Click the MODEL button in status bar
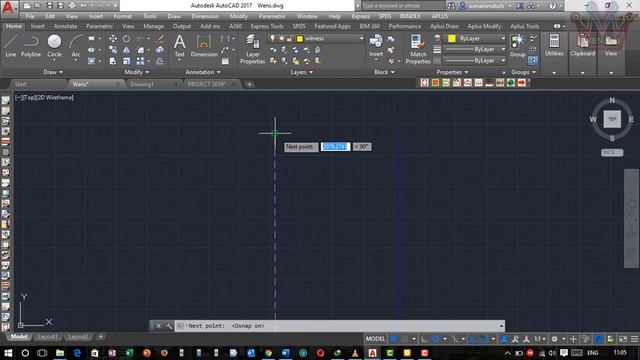This screenshot has width=640, height=360. 375,339
